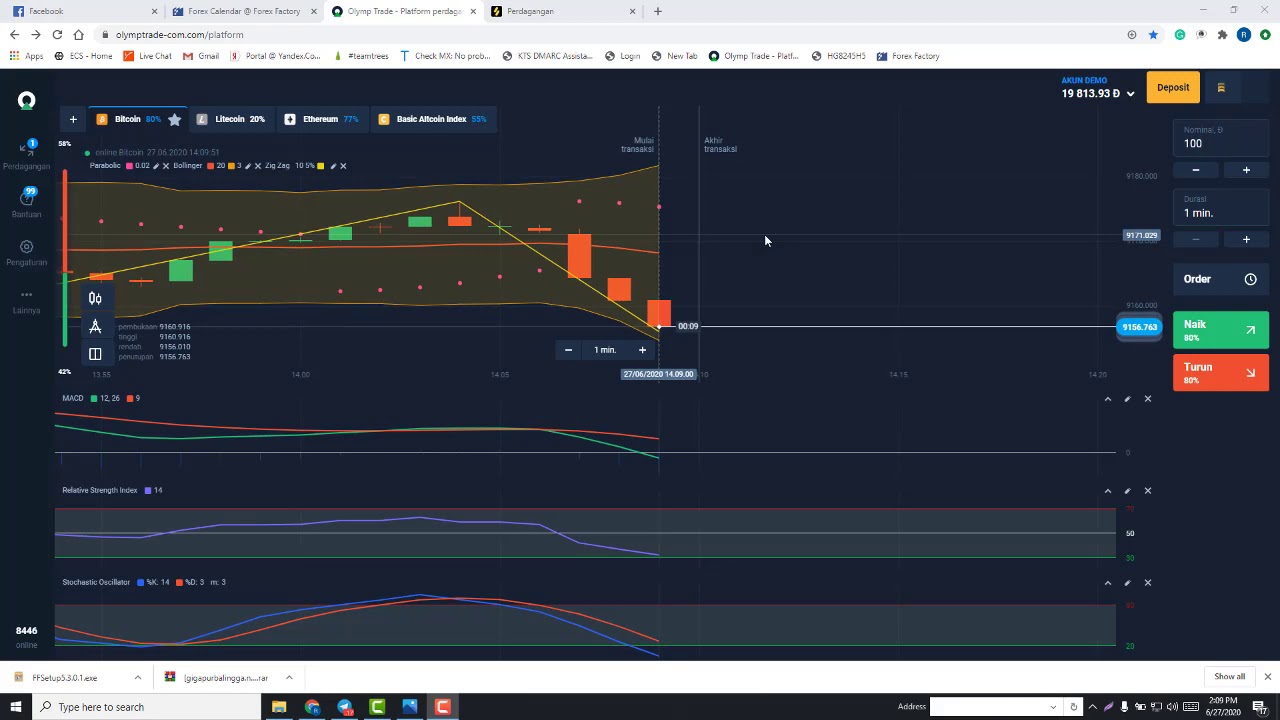Collapse the MACD indicator panel
The image size is (1280, 720).
point(1107,399)
